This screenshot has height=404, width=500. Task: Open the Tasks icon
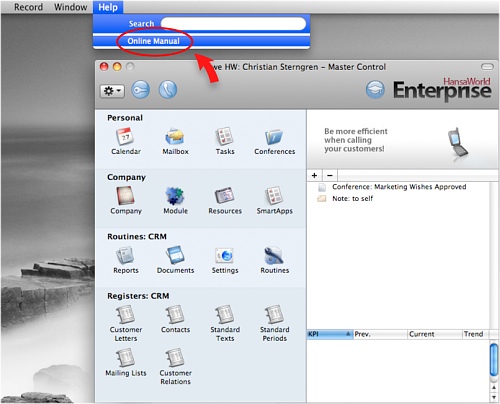coord(224,137)
